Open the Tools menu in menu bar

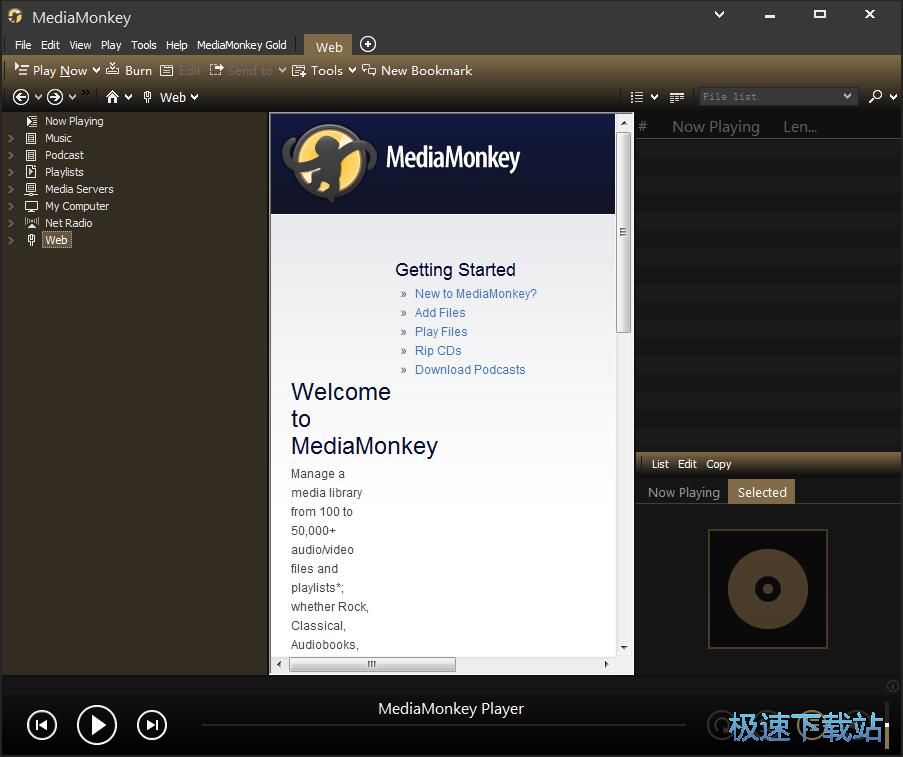pos(144,45)
